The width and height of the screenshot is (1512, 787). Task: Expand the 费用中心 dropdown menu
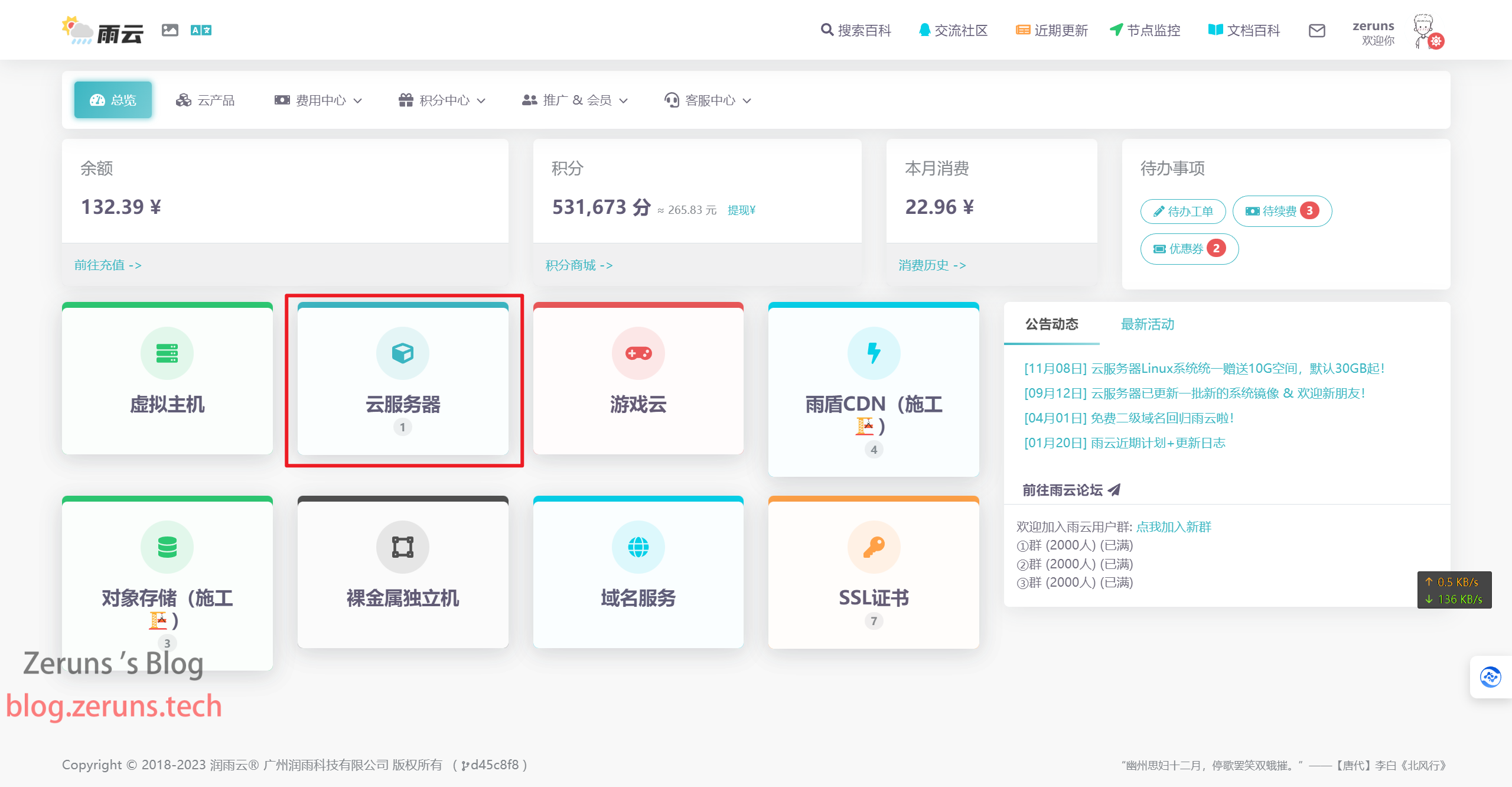click(319, 100)
